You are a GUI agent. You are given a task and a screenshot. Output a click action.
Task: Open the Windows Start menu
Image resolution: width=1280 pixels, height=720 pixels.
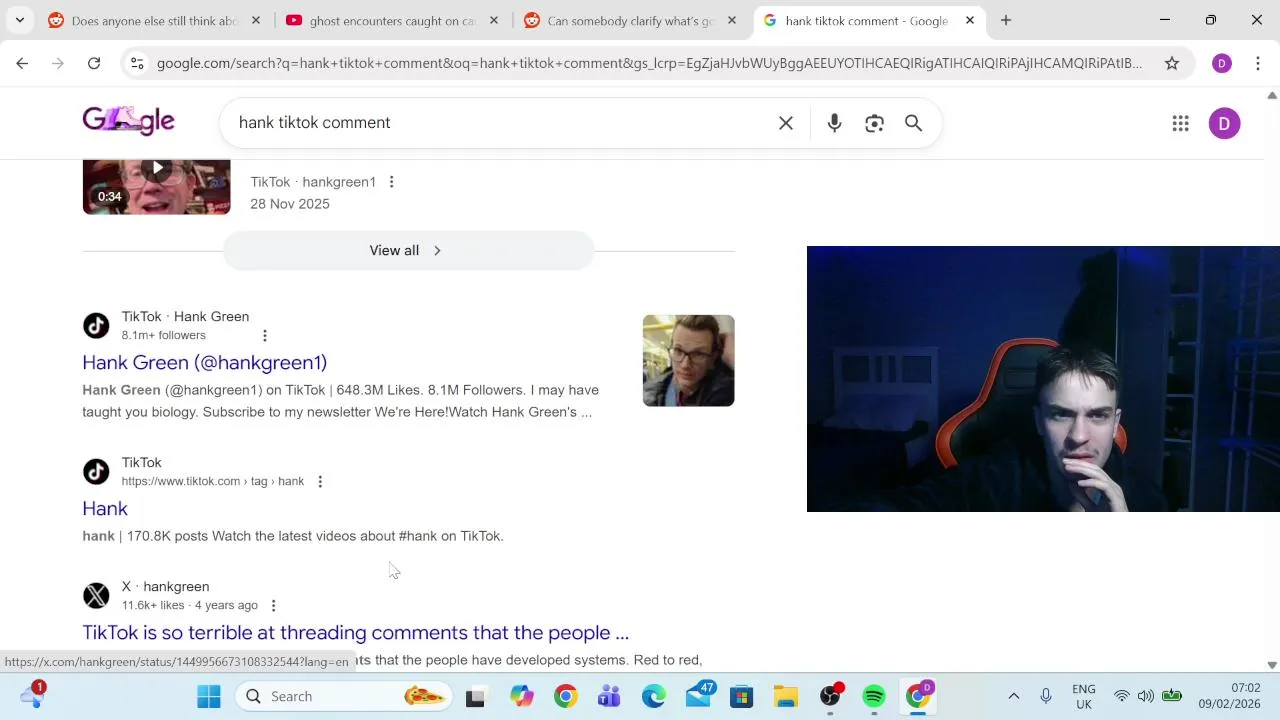click(209, 696)
